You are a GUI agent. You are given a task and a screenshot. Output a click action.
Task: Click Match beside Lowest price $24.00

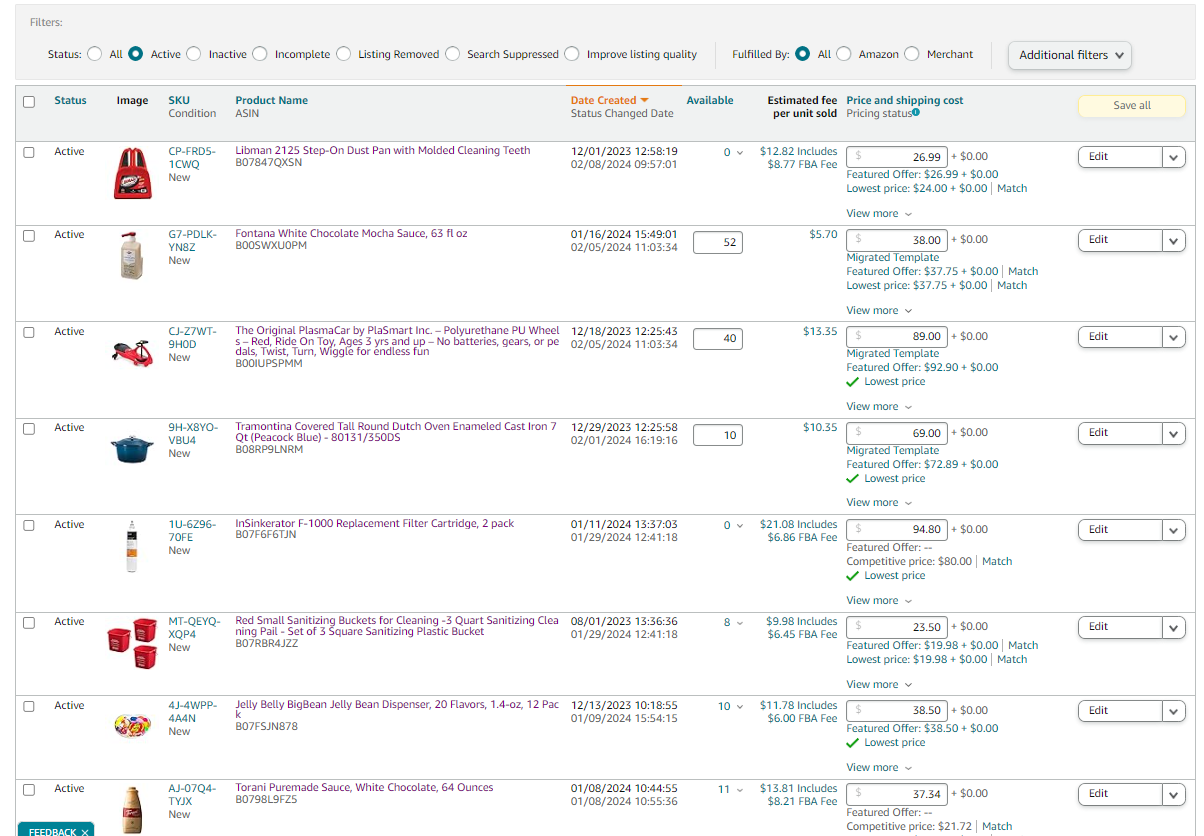pos(1012,188)
